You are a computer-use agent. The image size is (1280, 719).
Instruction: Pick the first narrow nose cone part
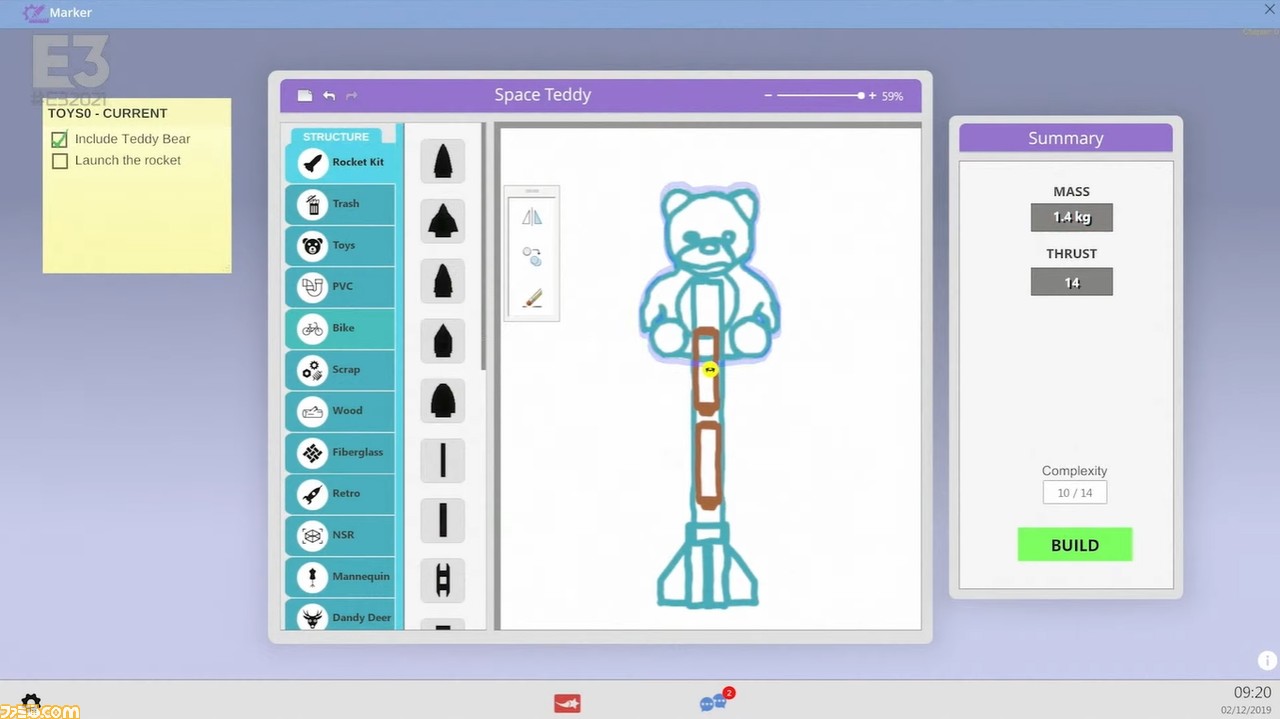coord(442,161)
